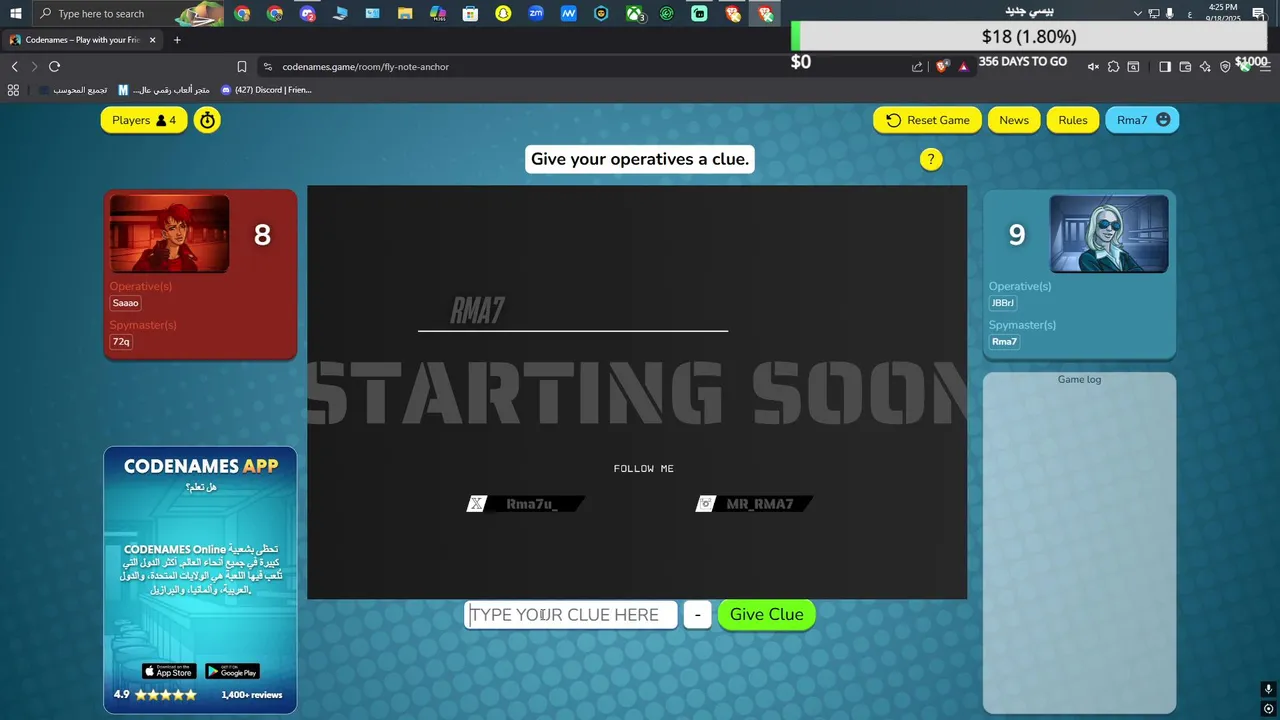Open Snapchat from the taskbar
This screenshot has height=720, width=1280.
click(503, 14)
